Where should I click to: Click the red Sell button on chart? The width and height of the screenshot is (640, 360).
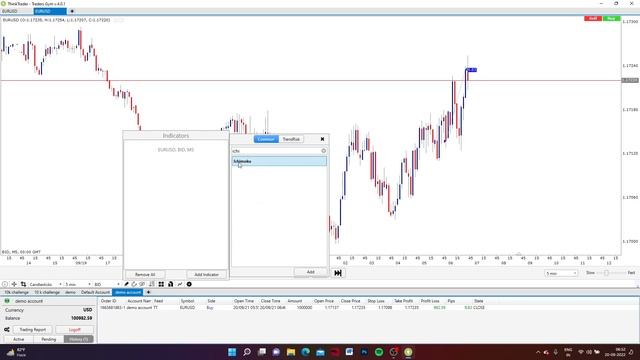pyautogui.click(x=593, y=19)
